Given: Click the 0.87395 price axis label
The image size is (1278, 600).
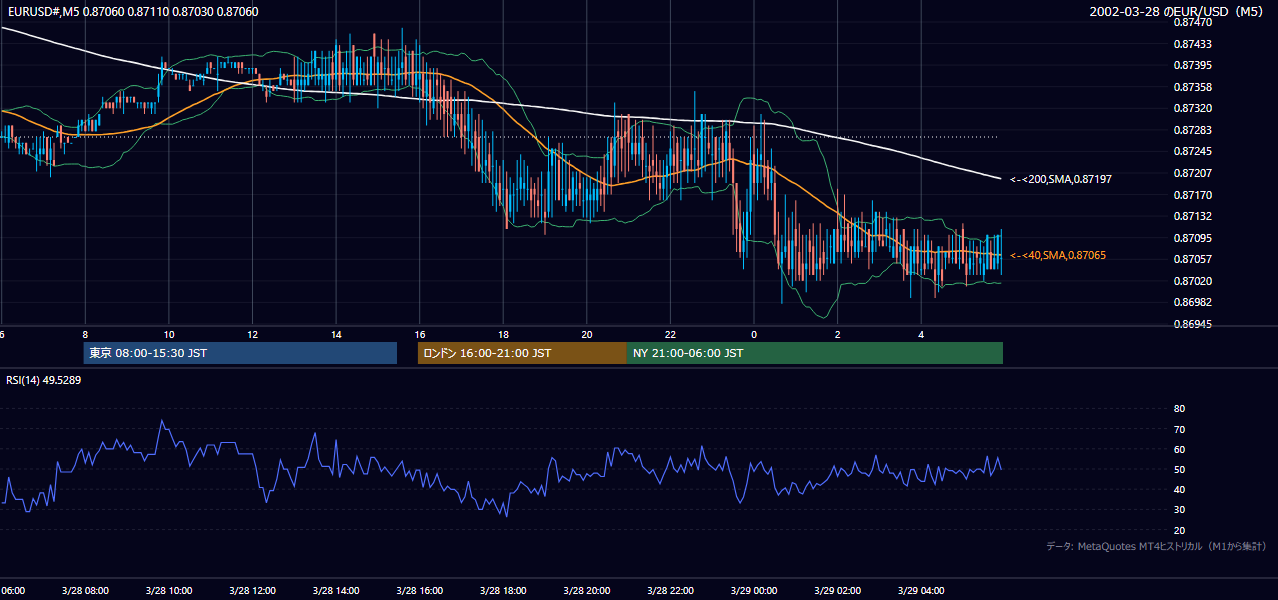Looking at the screenshot, I should coord(1191,65).
